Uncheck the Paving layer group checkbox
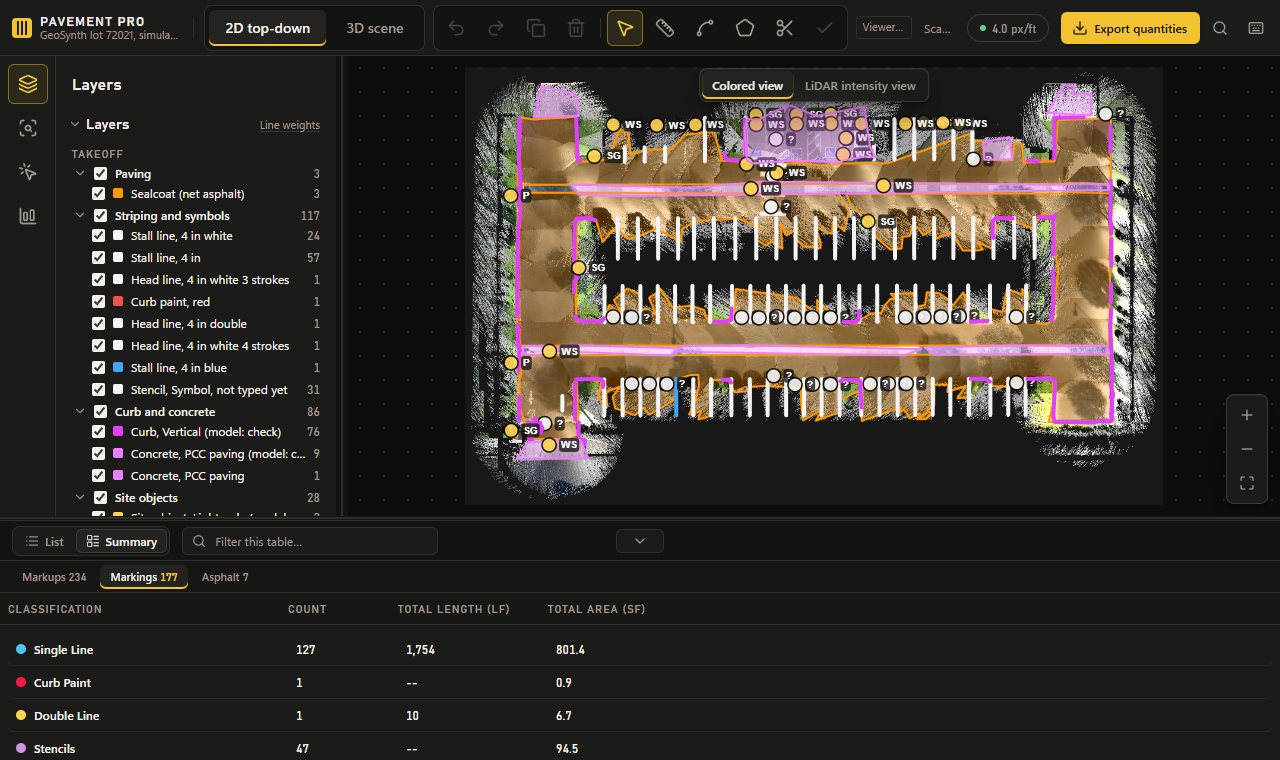Image resolution: width=1280 pixels, height=760 pixels. click(x=100, y=174)
